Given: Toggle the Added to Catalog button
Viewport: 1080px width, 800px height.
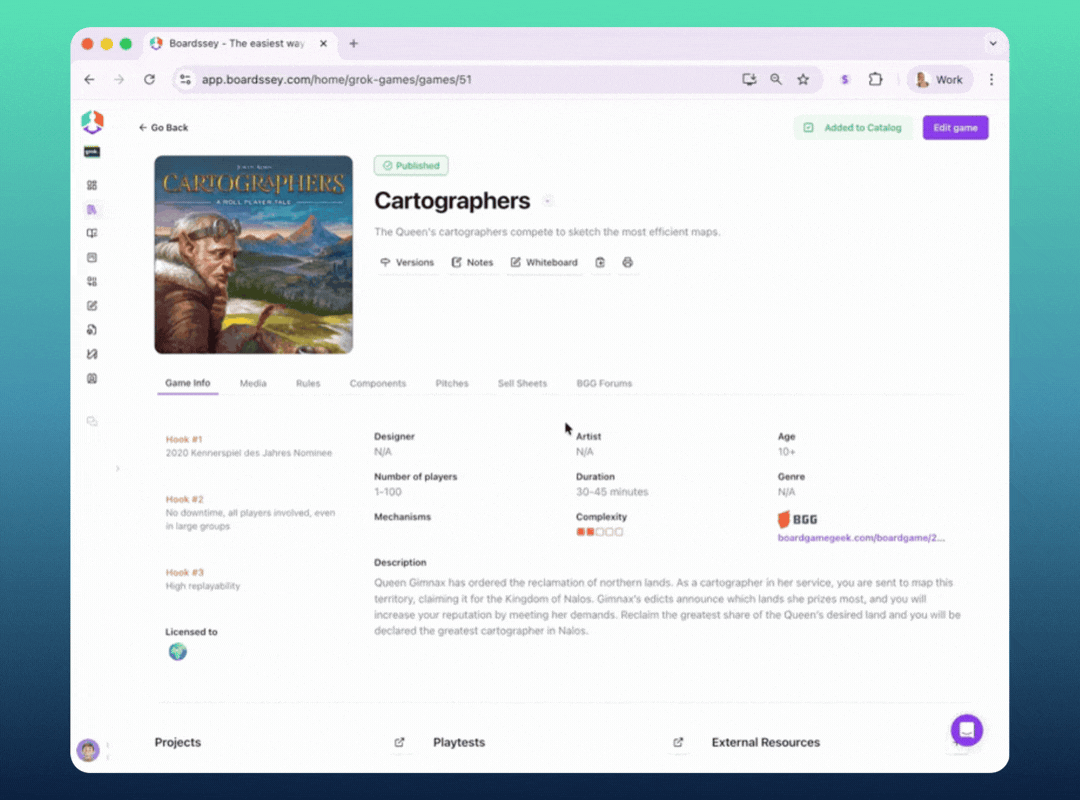Looking at the screenshot, I should pyautogui.click(x=853, y=128).
